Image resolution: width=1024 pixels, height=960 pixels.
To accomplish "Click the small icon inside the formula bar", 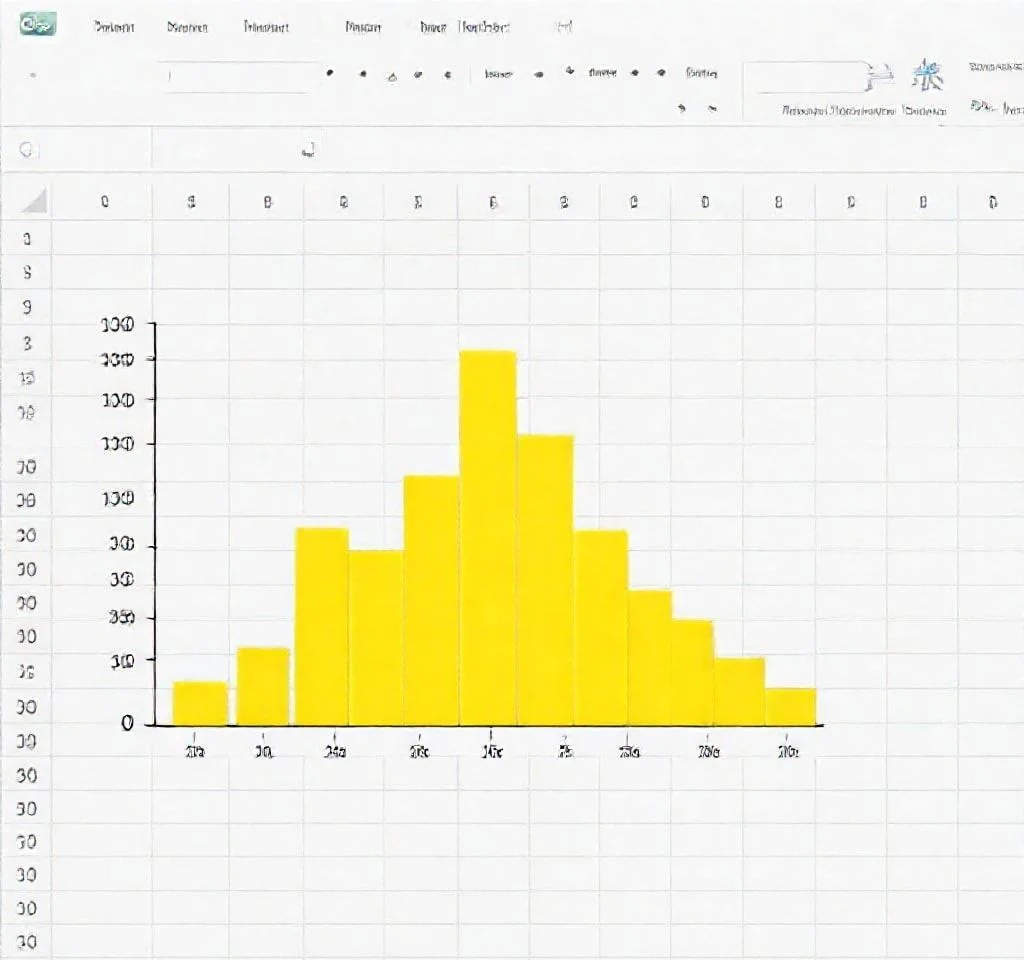I will tap(309, 150).
